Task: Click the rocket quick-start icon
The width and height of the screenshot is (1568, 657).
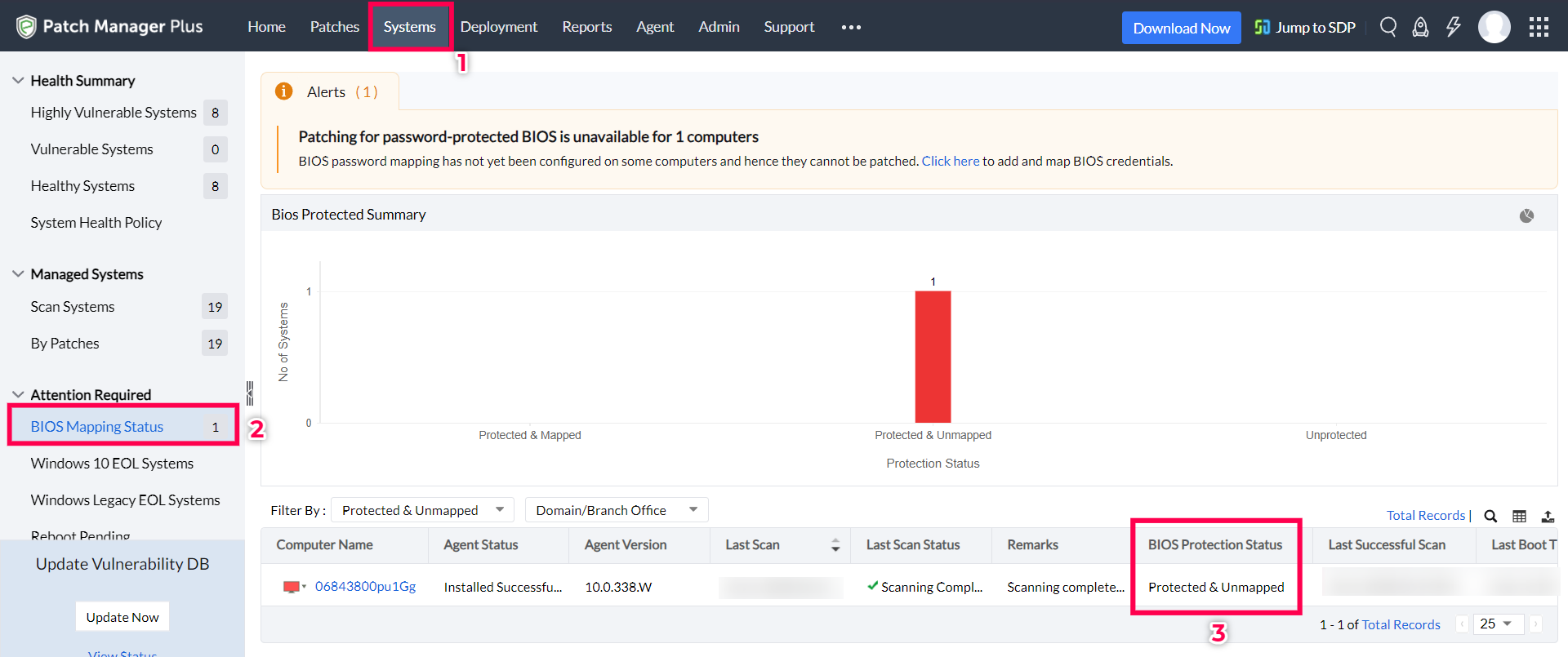Action: 1421,27
